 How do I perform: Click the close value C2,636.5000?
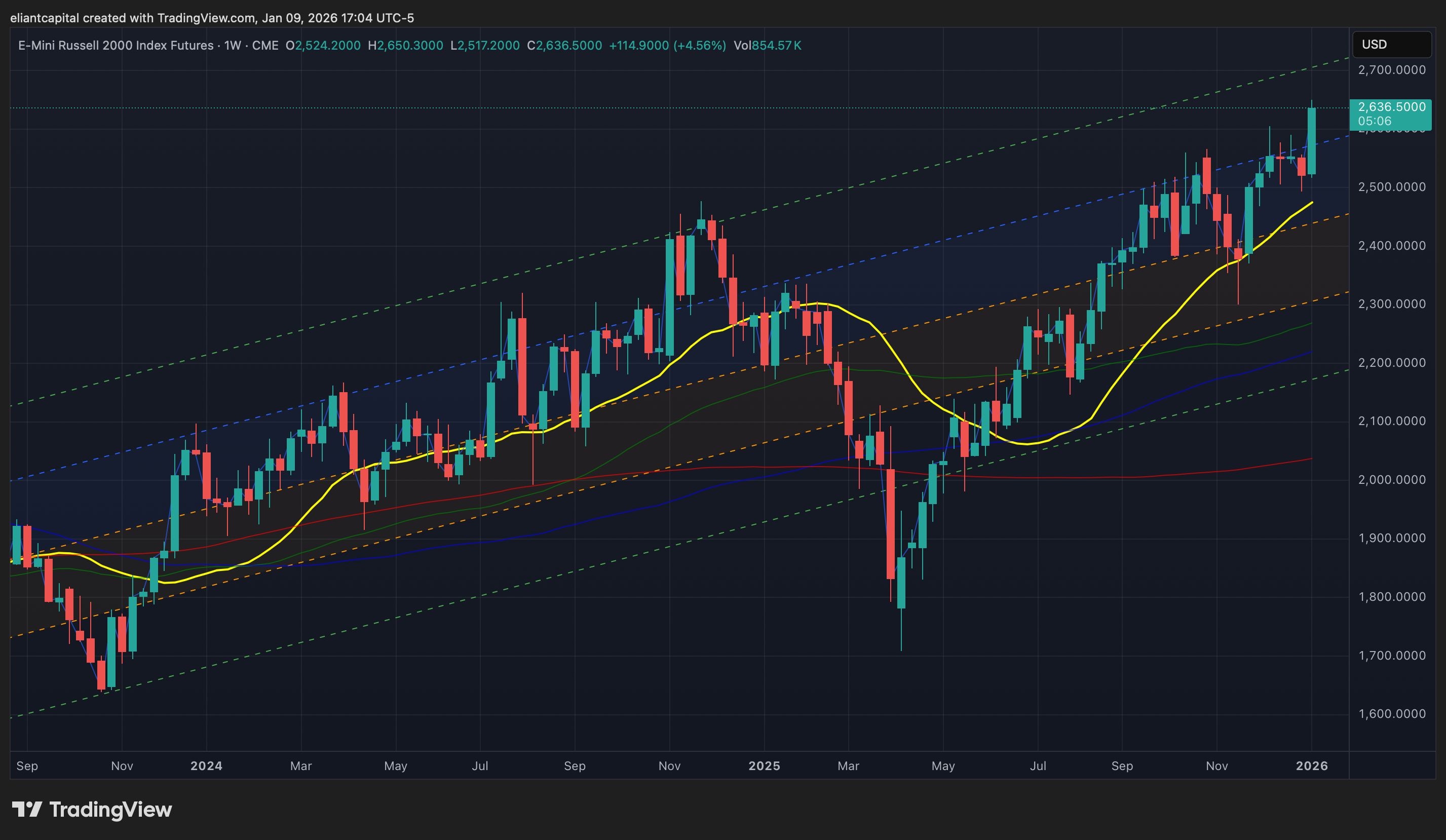pyautogui.click(x=564, y=45)
